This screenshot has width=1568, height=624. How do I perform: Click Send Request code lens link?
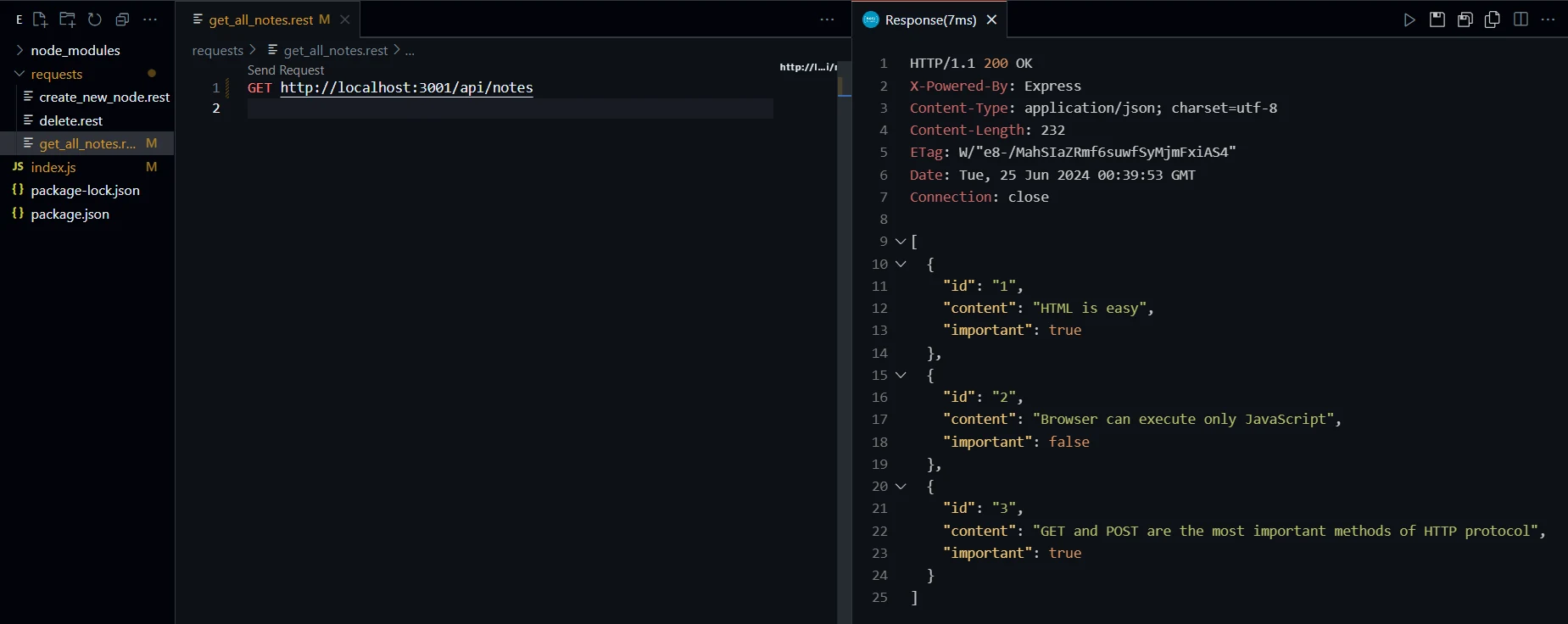point(286,70)
